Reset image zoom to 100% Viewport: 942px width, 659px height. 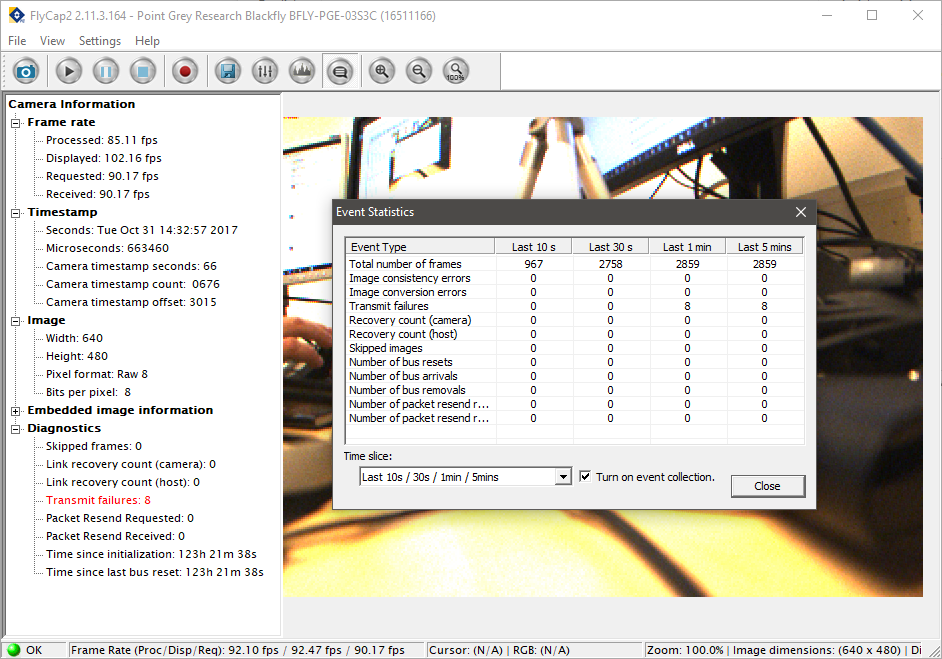coord(455,70)
